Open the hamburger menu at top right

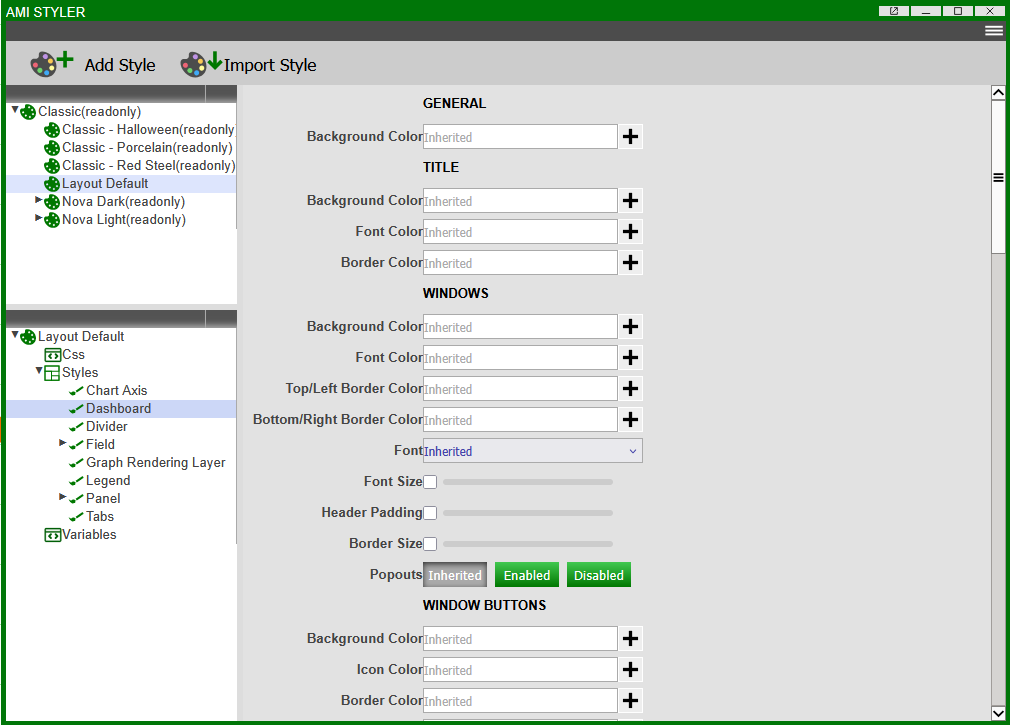coord(993,31)
